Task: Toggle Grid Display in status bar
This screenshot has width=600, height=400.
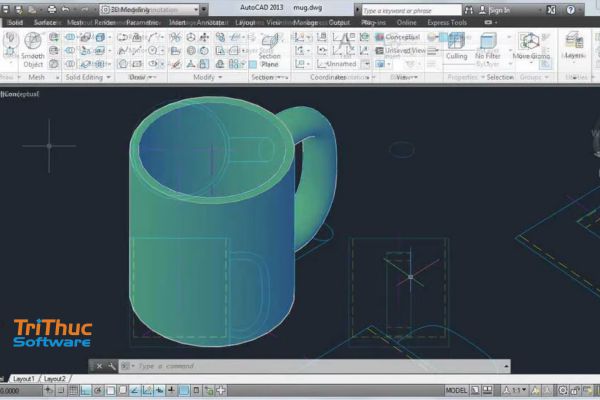Action: click(x=73, y=390)
